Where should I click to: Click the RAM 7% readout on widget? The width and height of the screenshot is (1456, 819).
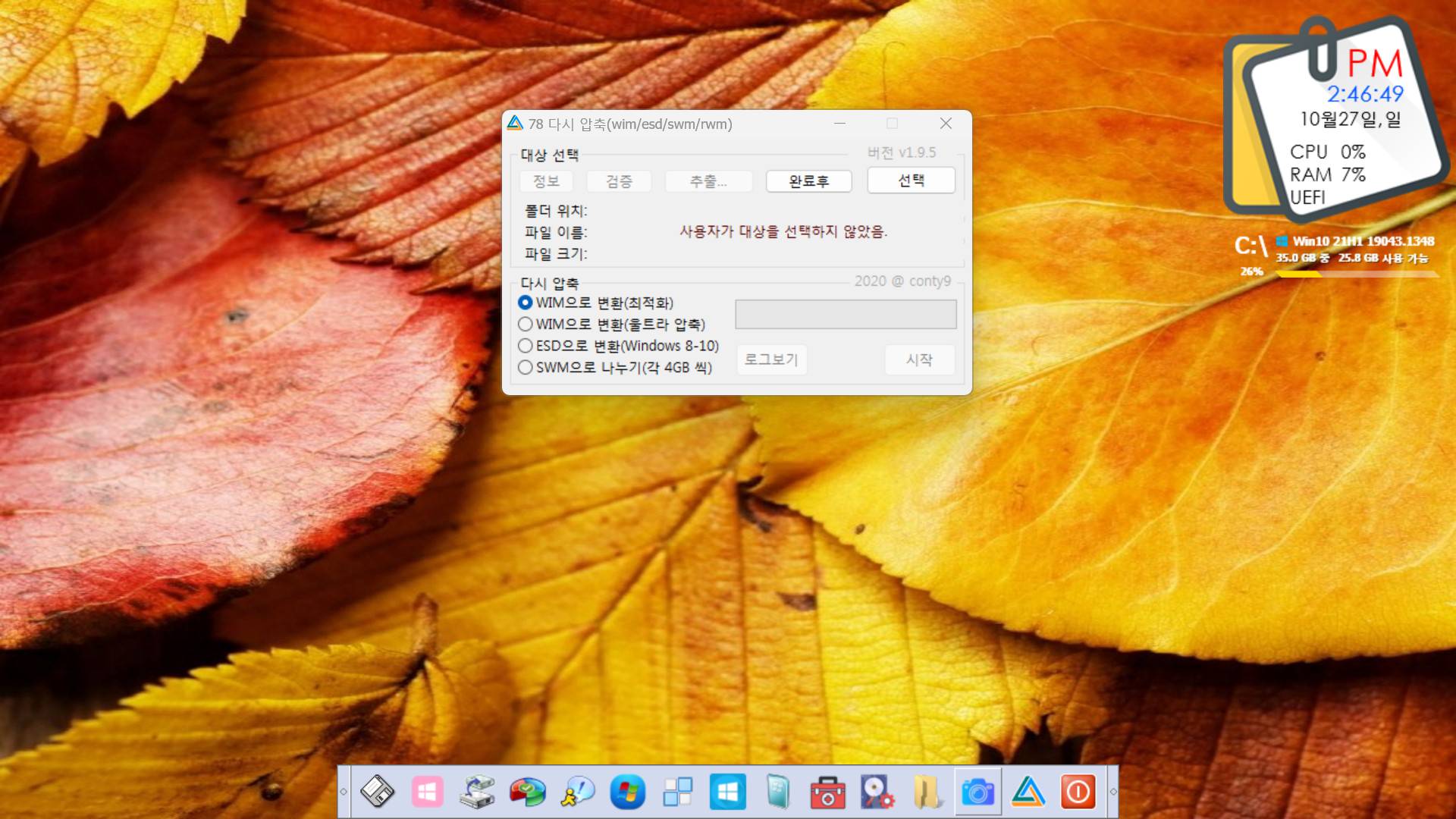click(1328, 174)
